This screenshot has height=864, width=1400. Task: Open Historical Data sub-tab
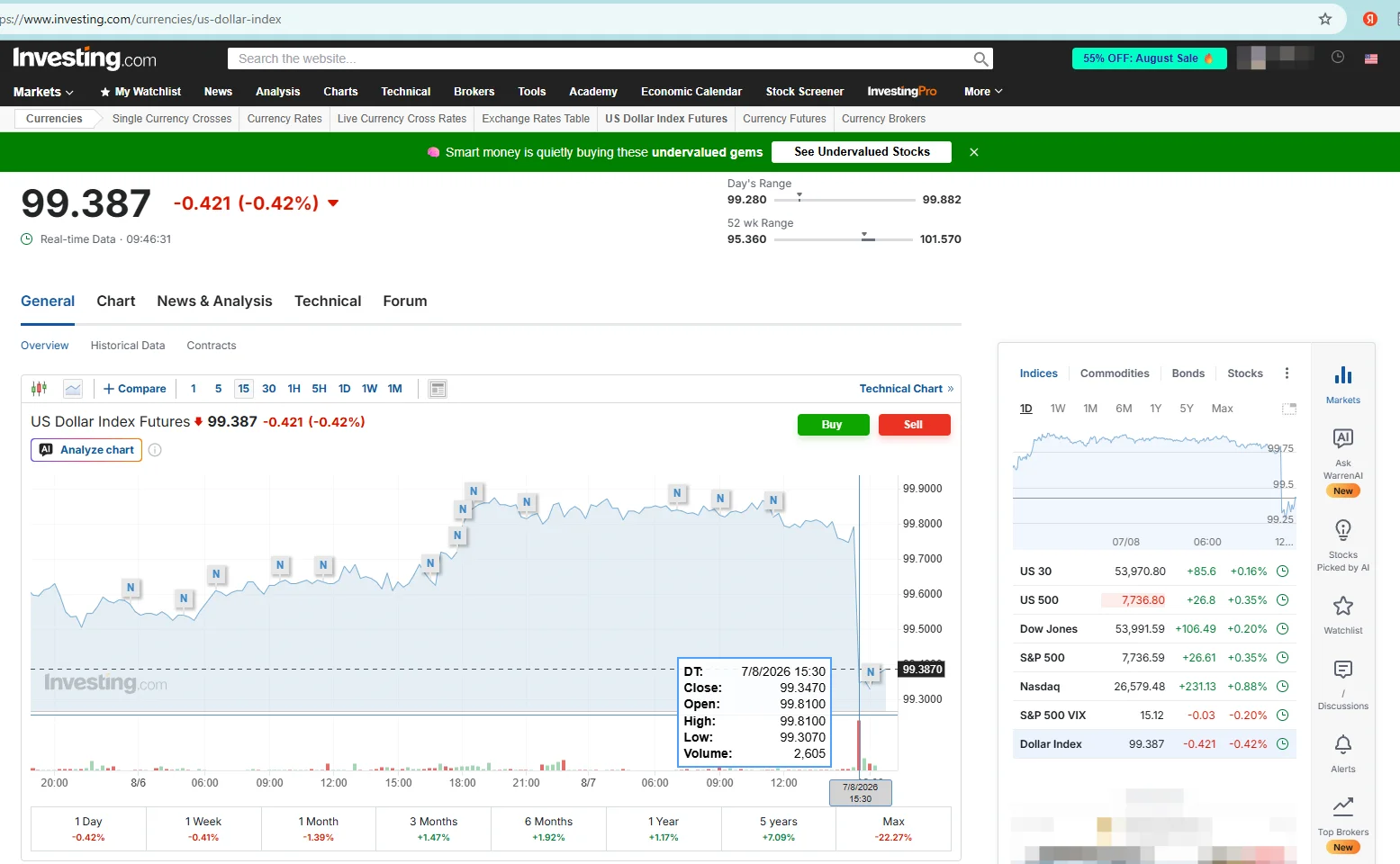(x=128, y=346)
